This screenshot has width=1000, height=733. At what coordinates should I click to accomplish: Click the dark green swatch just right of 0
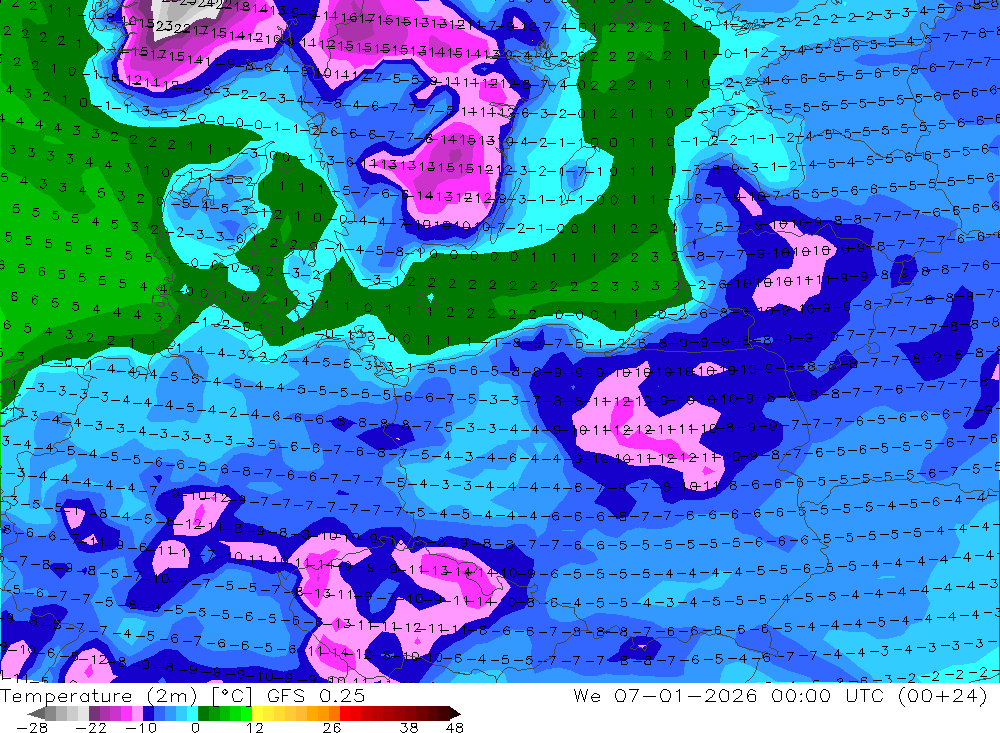coord(203,713)
